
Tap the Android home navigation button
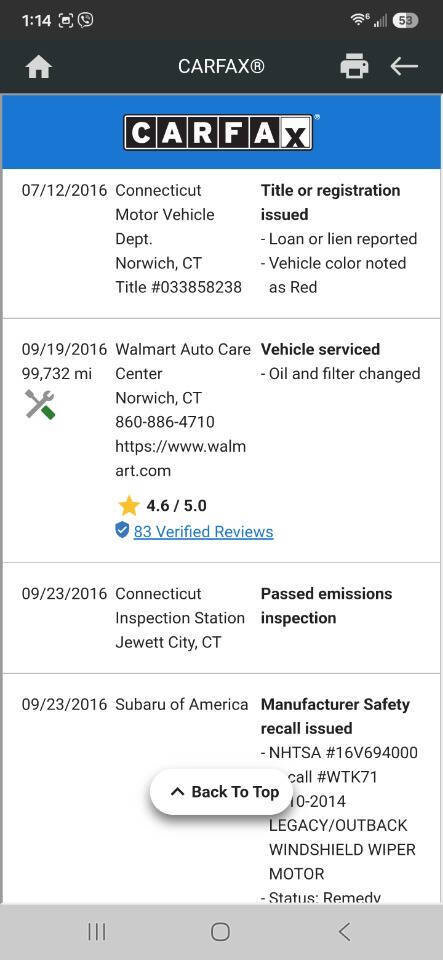[x=220, y=932]
